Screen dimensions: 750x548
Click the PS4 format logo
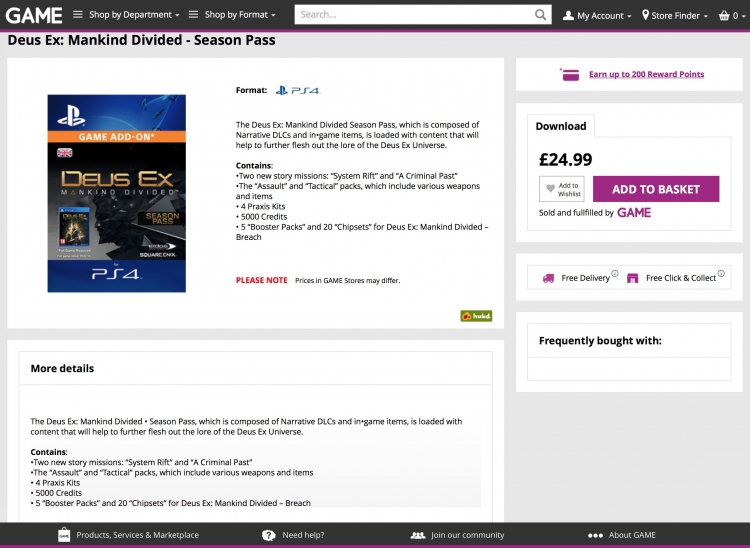click(298, 90)
